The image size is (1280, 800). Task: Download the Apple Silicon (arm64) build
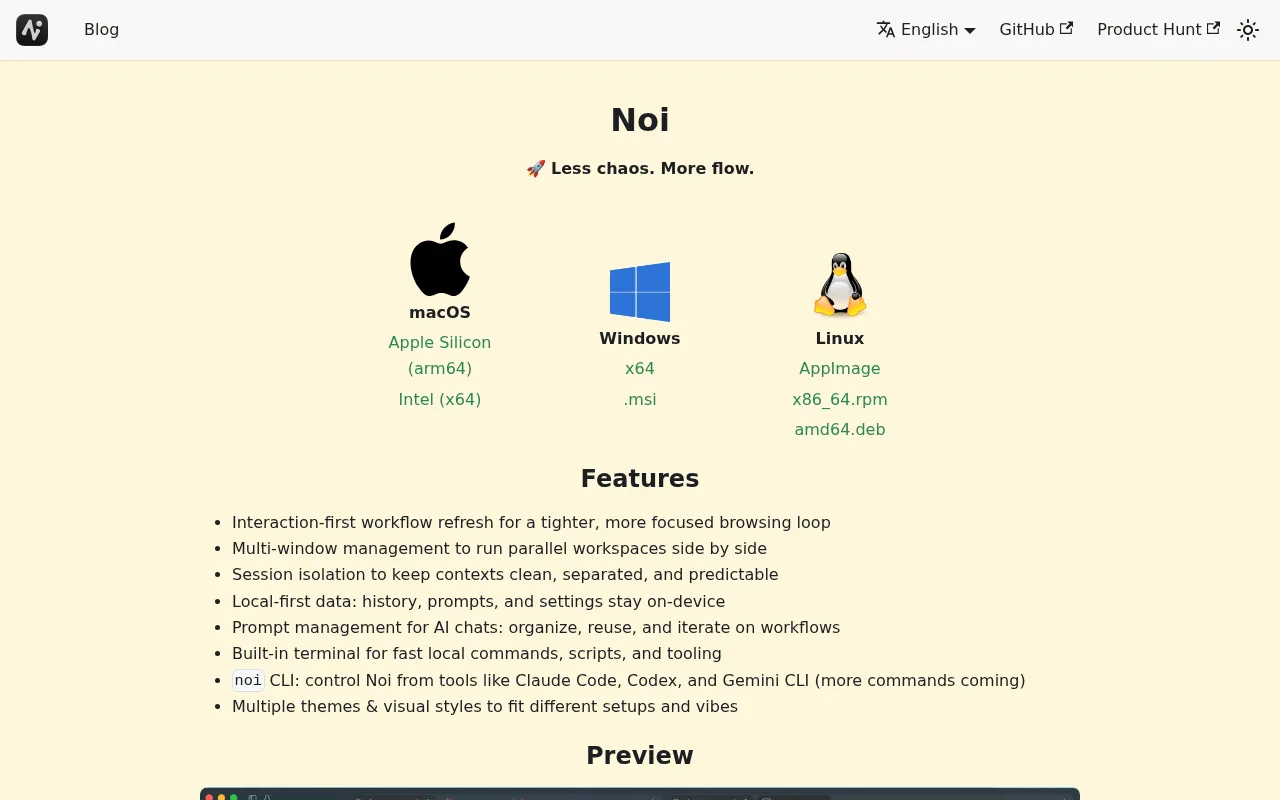(440, 355)
